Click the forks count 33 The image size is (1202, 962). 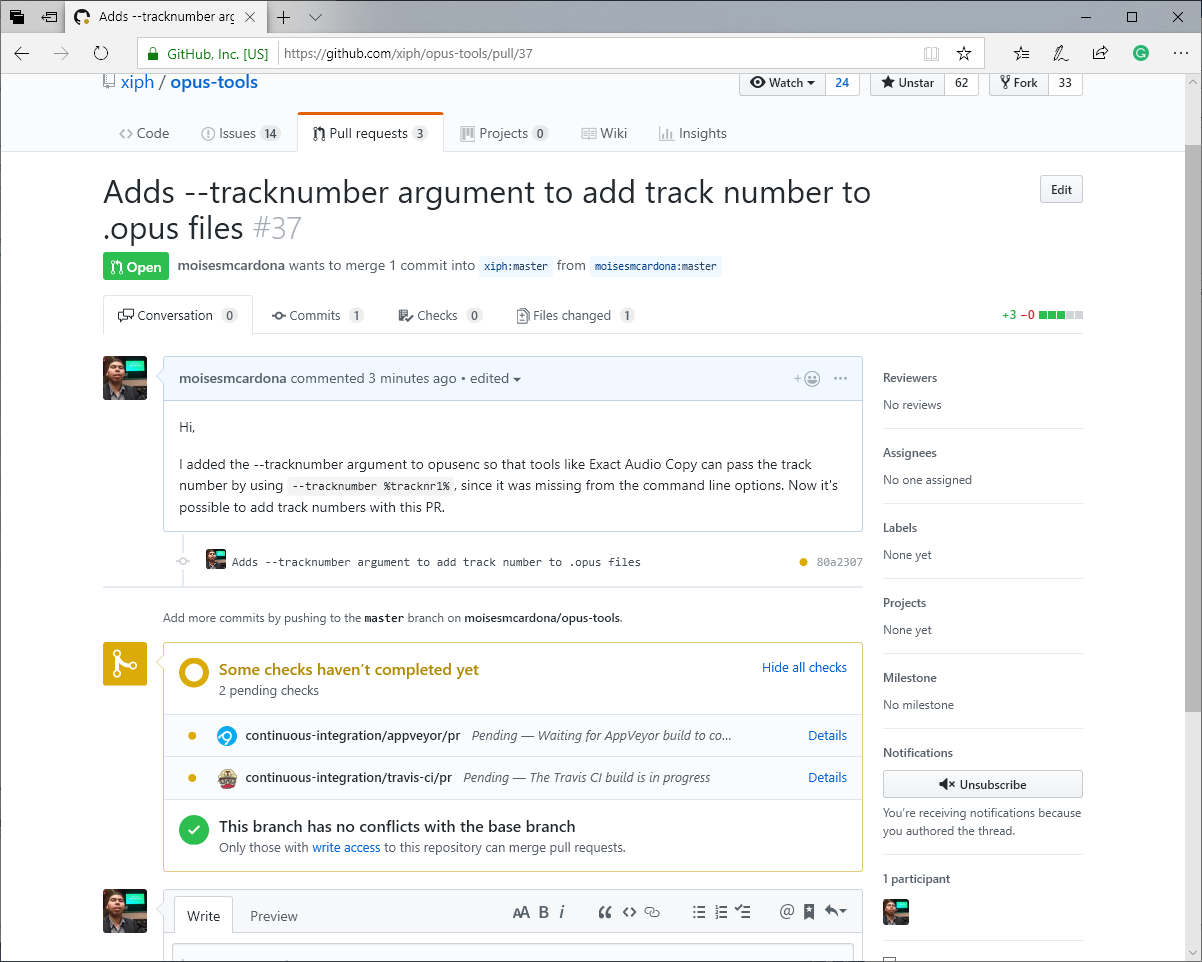(x=1065, y=83)
